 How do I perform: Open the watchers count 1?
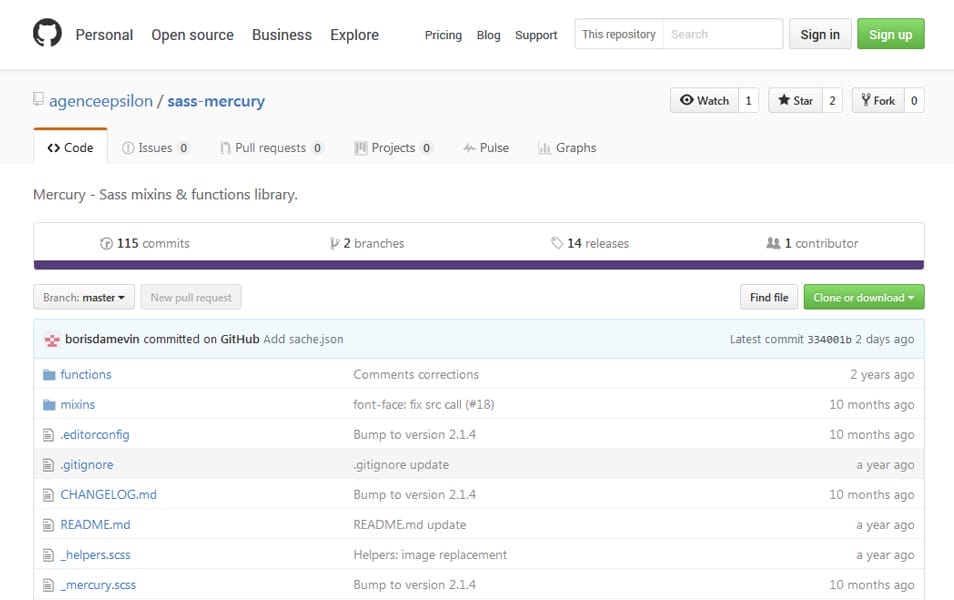tap(748, 100)
